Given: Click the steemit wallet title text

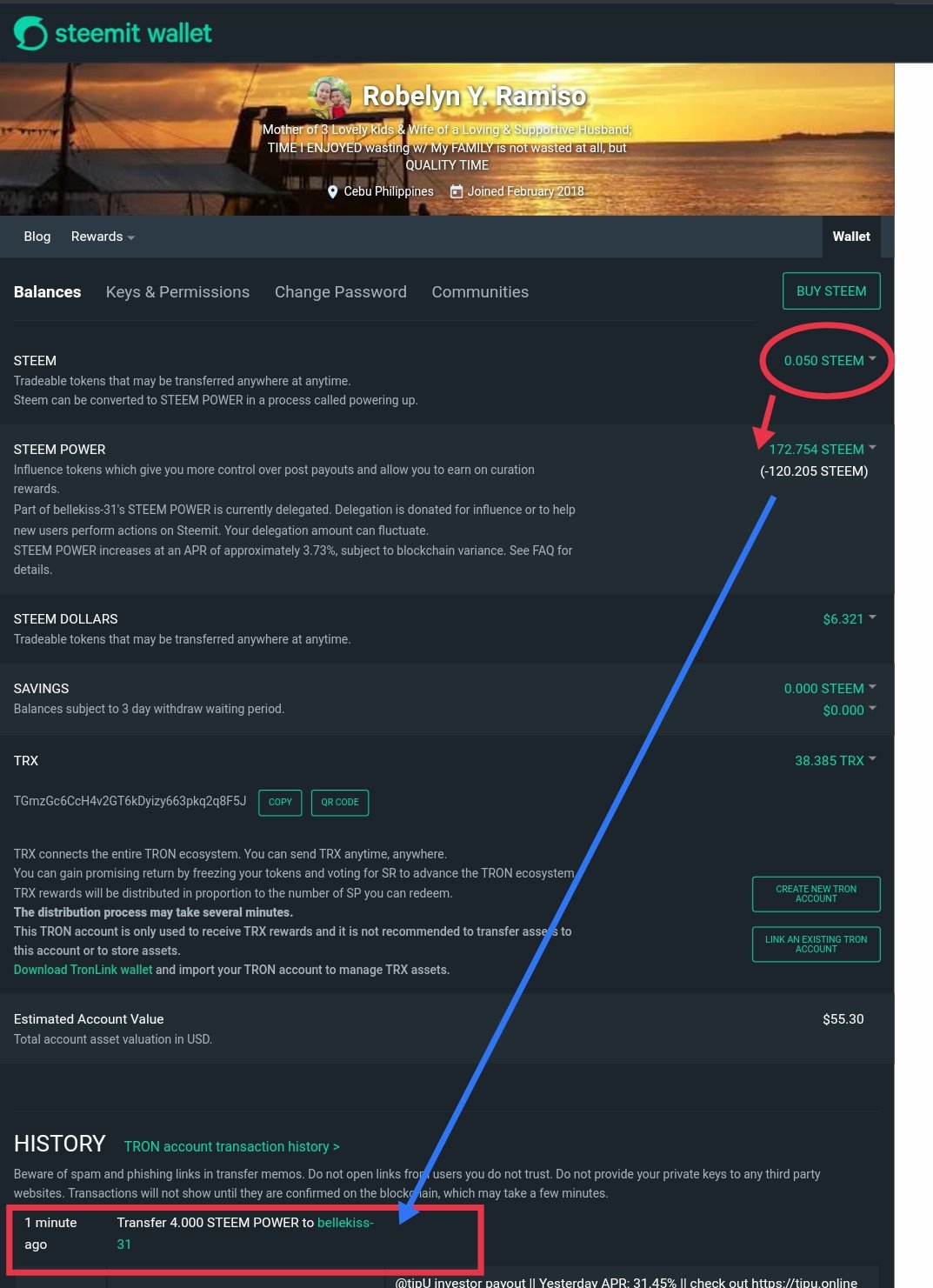Looking at the screenshot, I should click(x=133, y=34).
